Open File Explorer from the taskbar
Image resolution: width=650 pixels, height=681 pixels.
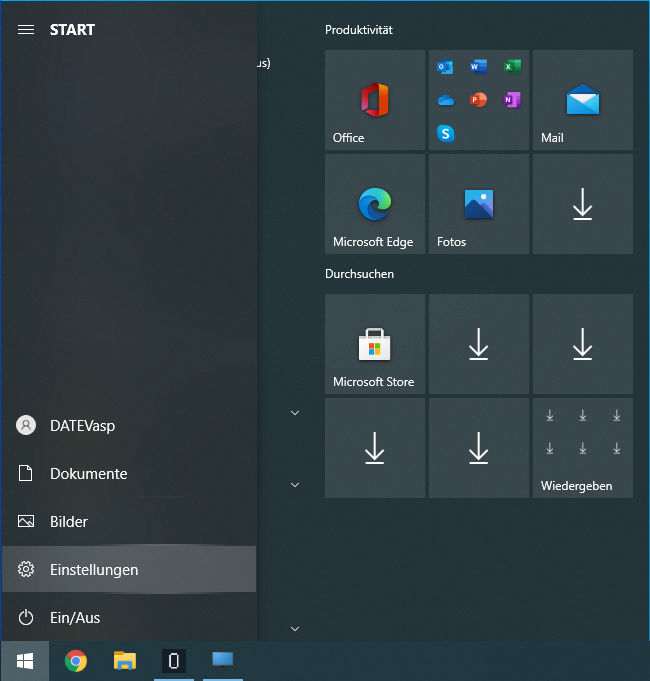click(x=125, y=661)
